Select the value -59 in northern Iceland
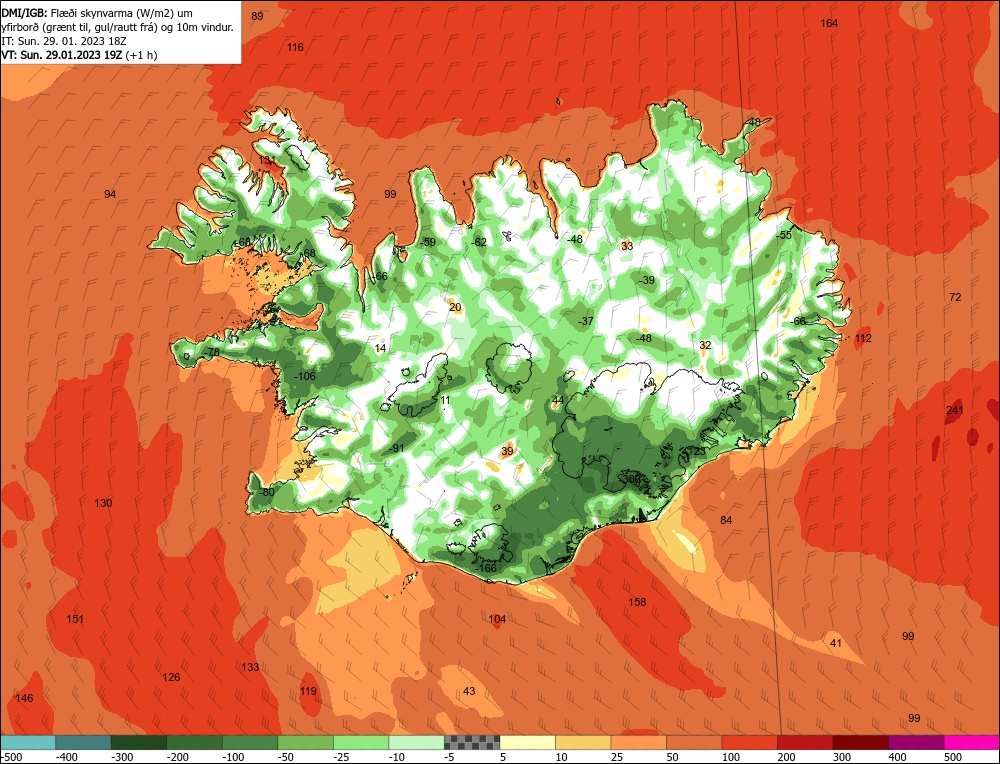 [428, 242]
